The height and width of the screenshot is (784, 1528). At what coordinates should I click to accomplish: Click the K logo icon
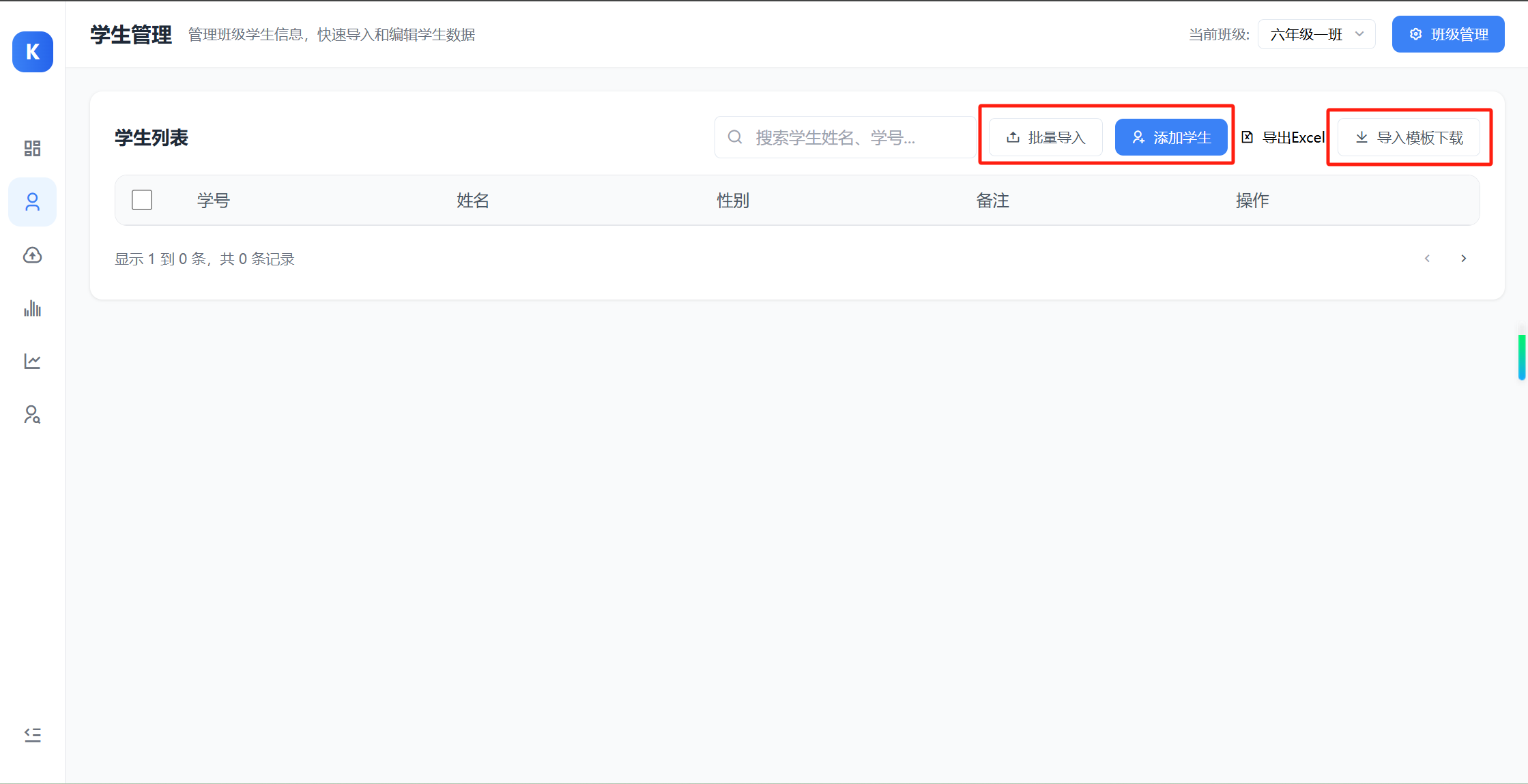32,52
